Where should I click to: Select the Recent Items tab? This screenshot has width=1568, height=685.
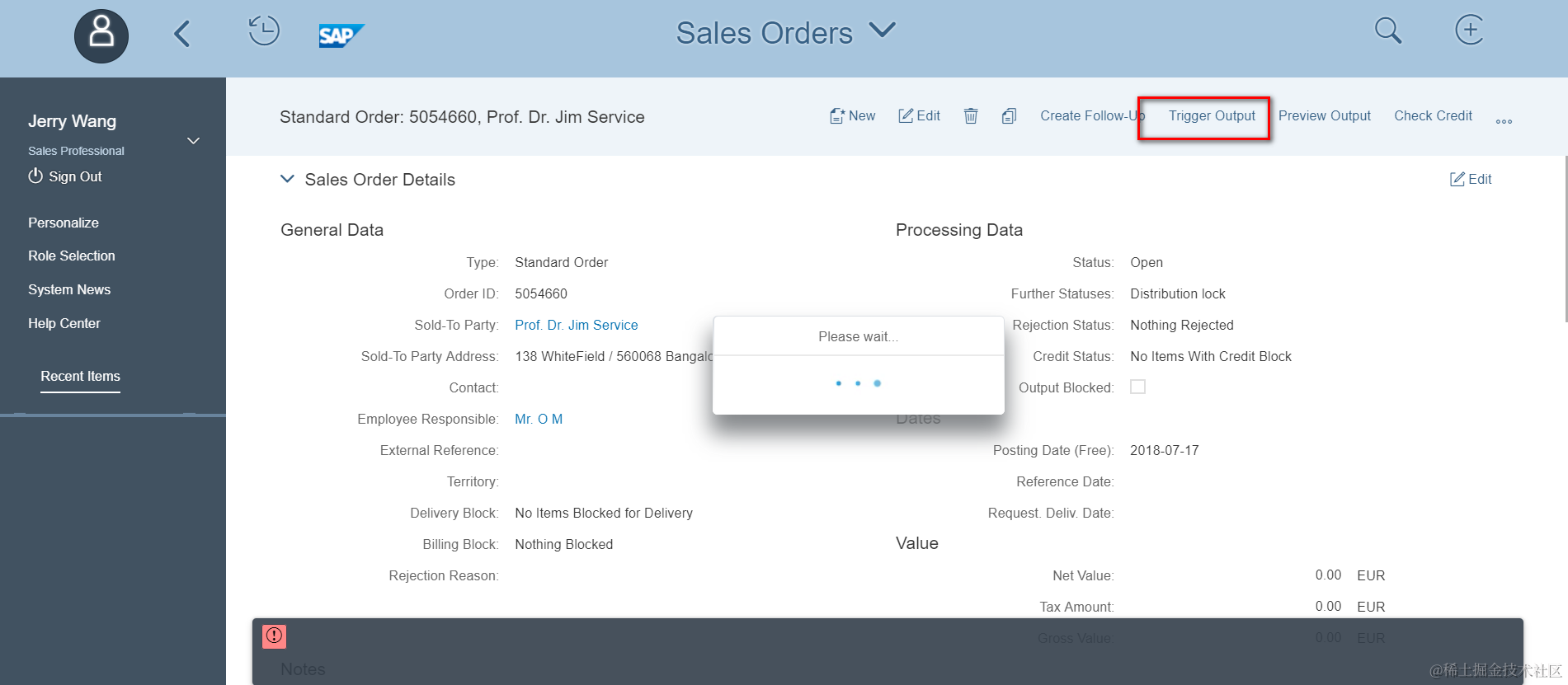click(x=81, y=376)
